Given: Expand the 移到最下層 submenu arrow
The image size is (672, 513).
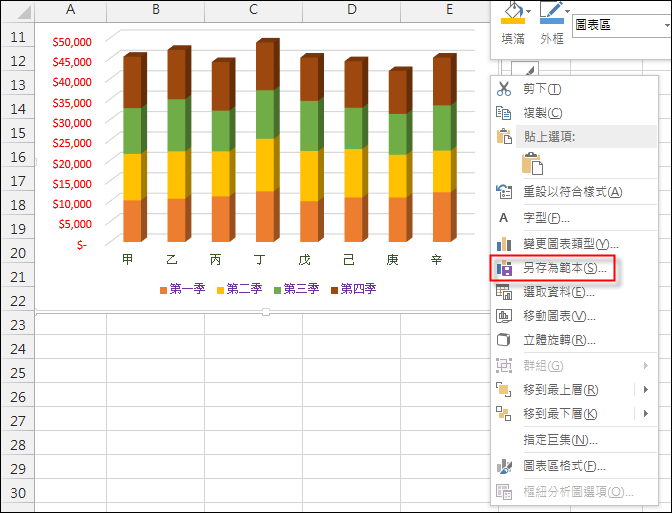Looking at the screenshot, I should pos(645,414).
